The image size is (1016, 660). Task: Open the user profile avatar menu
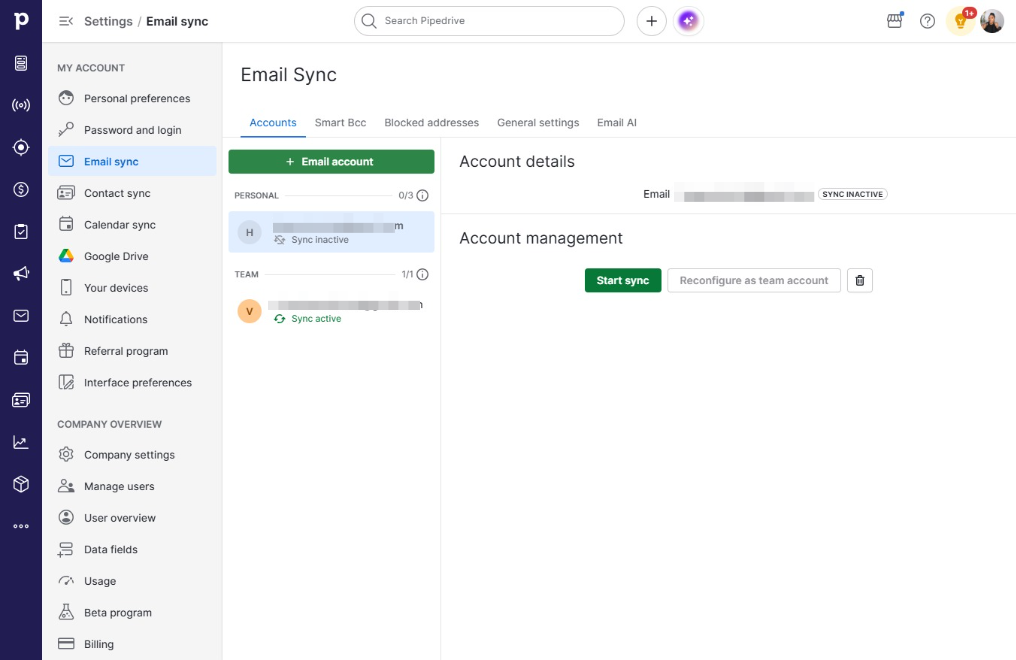[992, 21]
